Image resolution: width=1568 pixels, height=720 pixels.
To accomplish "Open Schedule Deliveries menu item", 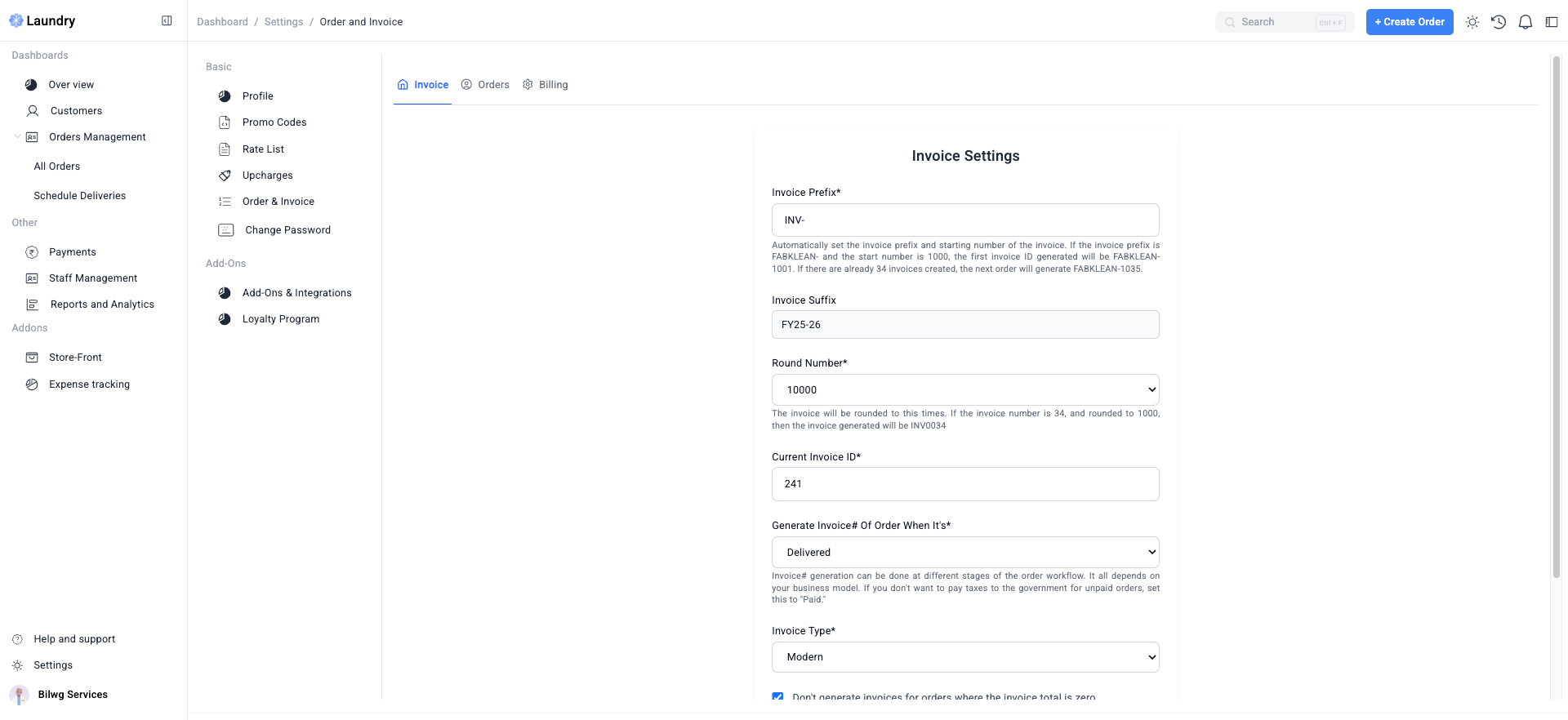I will tap(80, 196).
